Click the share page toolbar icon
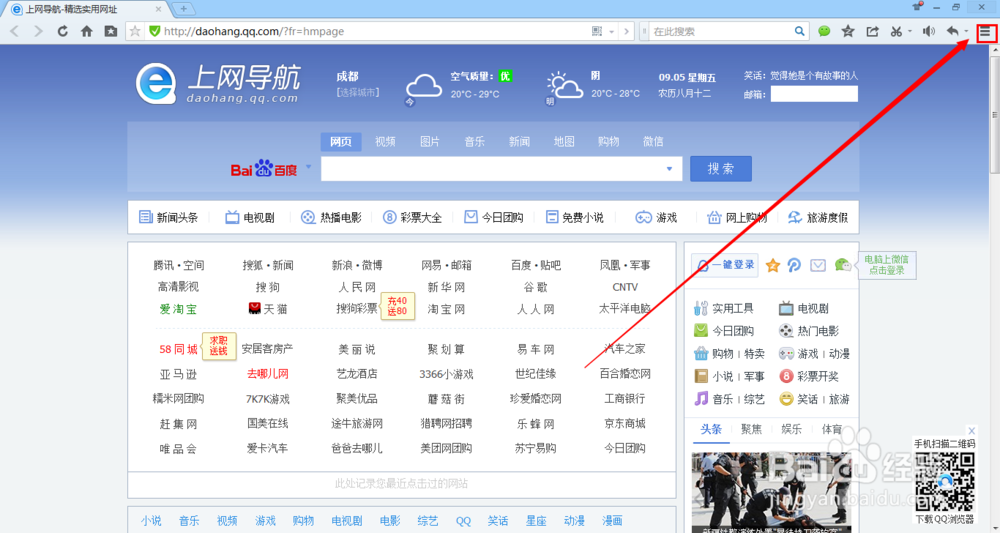The image size is (1000, 533). (x=872, y=31)
